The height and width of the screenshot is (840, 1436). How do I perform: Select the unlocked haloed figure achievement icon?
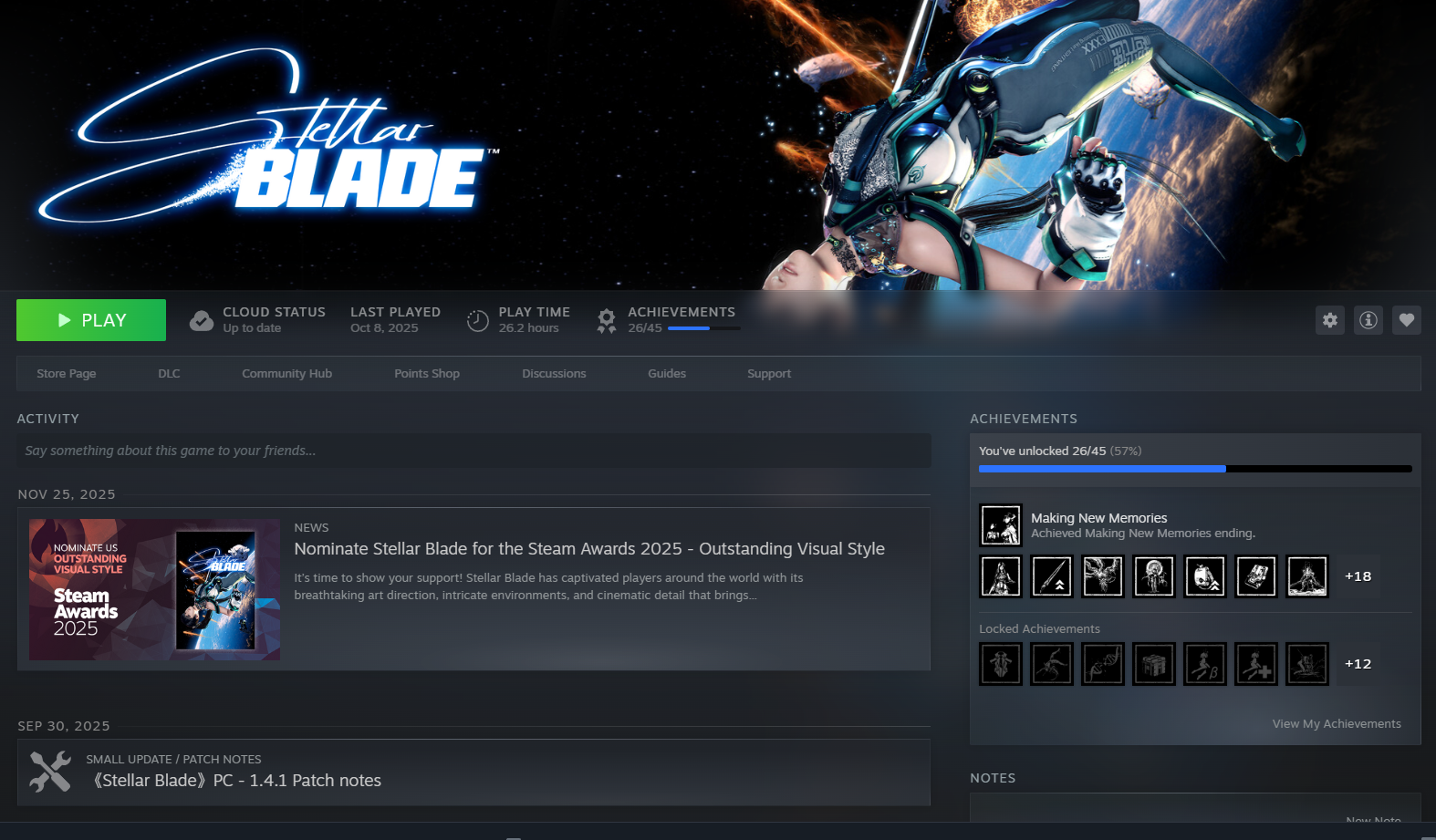click(x=1154, y=576)
